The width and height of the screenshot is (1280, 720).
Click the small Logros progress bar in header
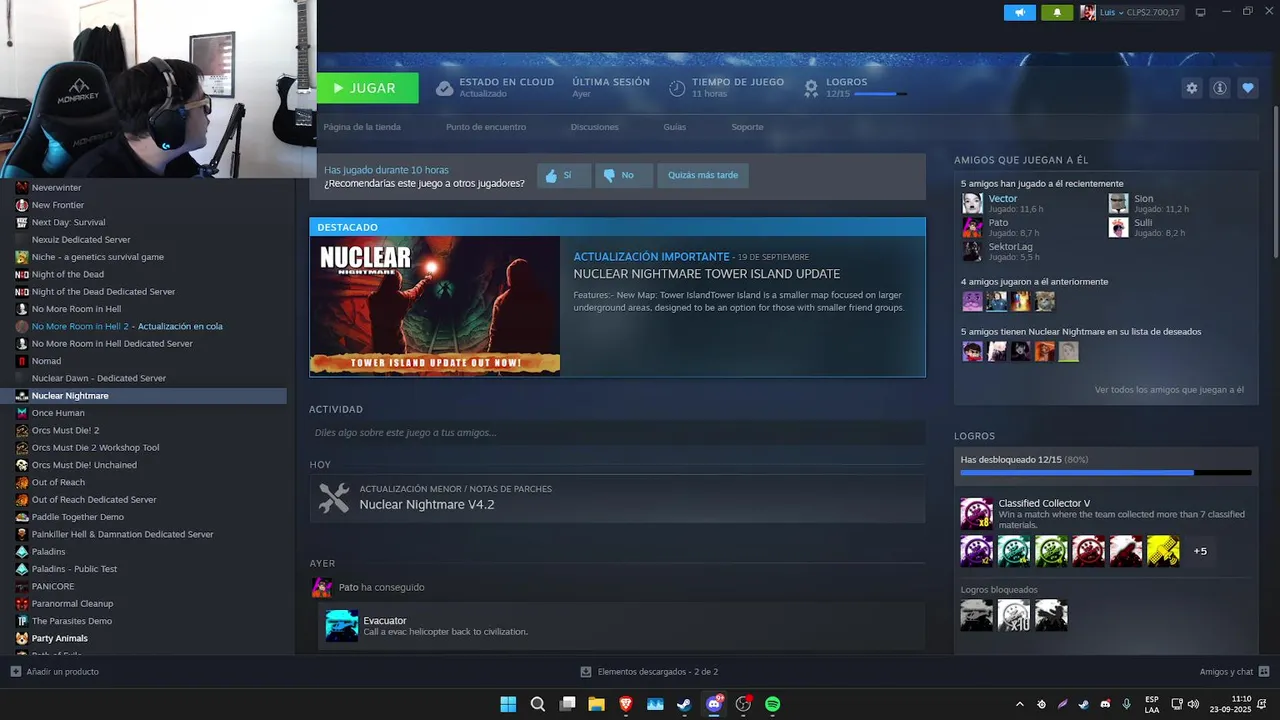[881, 94]
